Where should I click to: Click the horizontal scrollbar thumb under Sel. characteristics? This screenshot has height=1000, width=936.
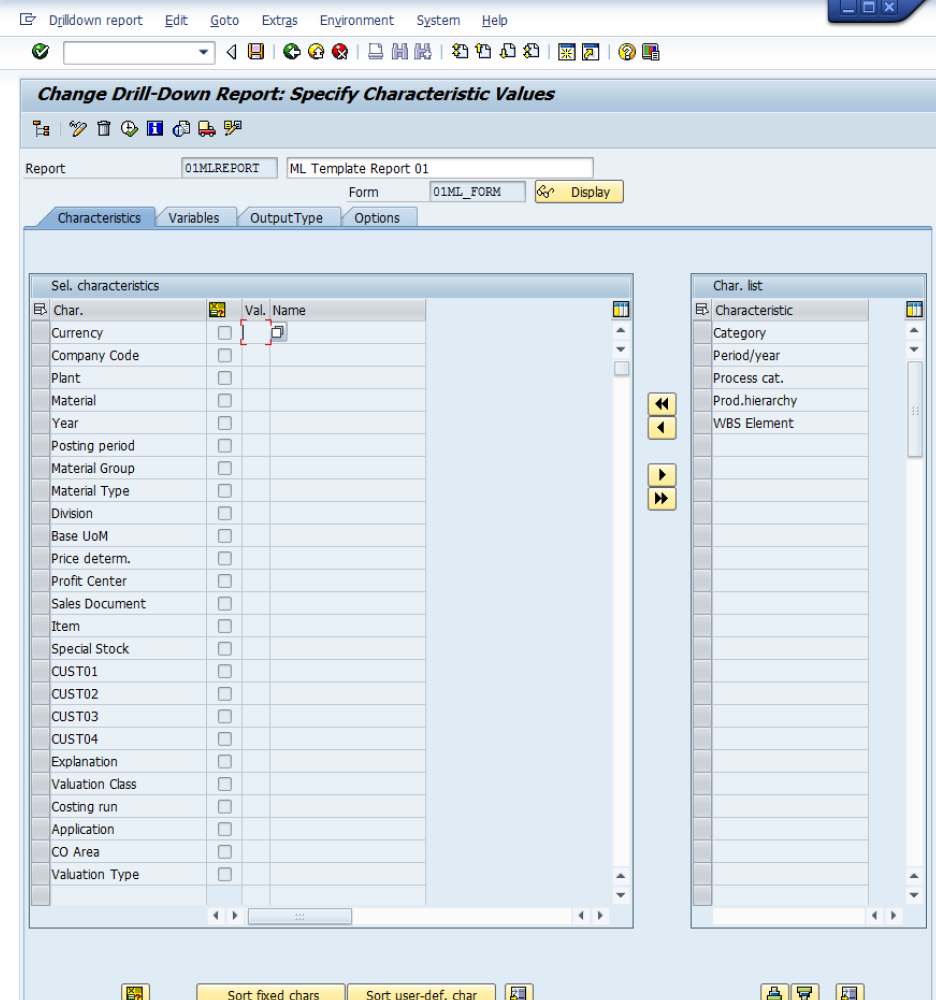tap(300, 916)
